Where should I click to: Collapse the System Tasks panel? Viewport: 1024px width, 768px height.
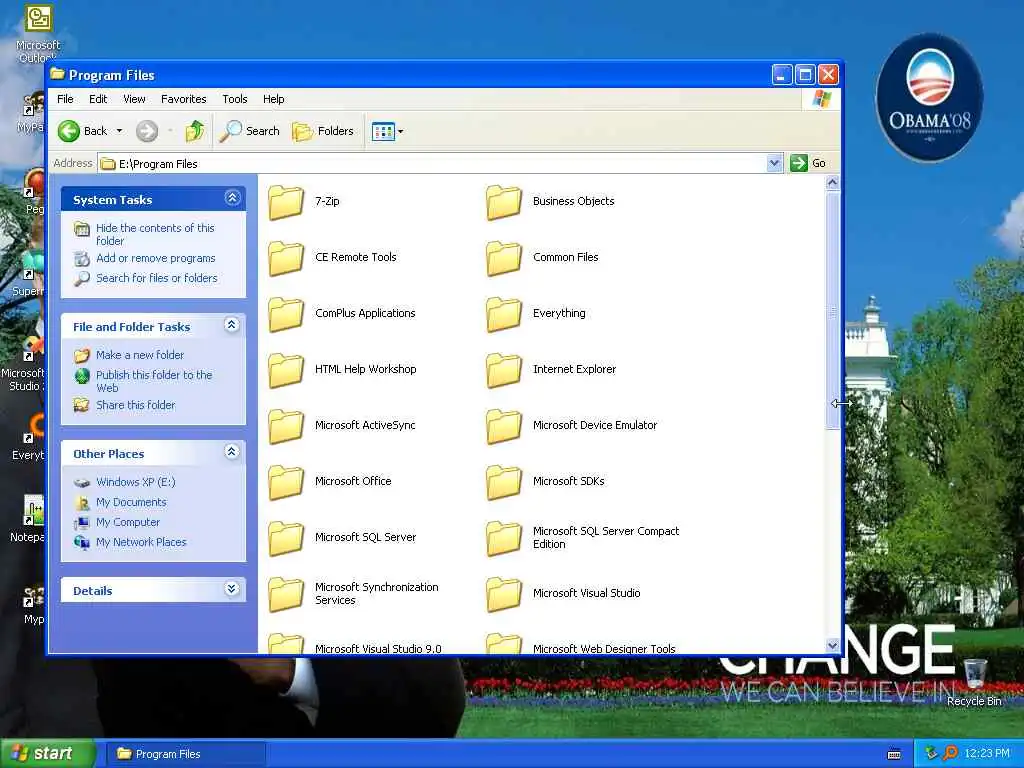click(232, 198)
